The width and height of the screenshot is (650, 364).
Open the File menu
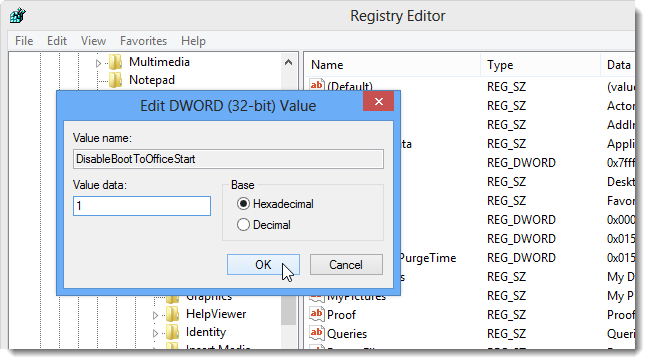pos(24,41)
